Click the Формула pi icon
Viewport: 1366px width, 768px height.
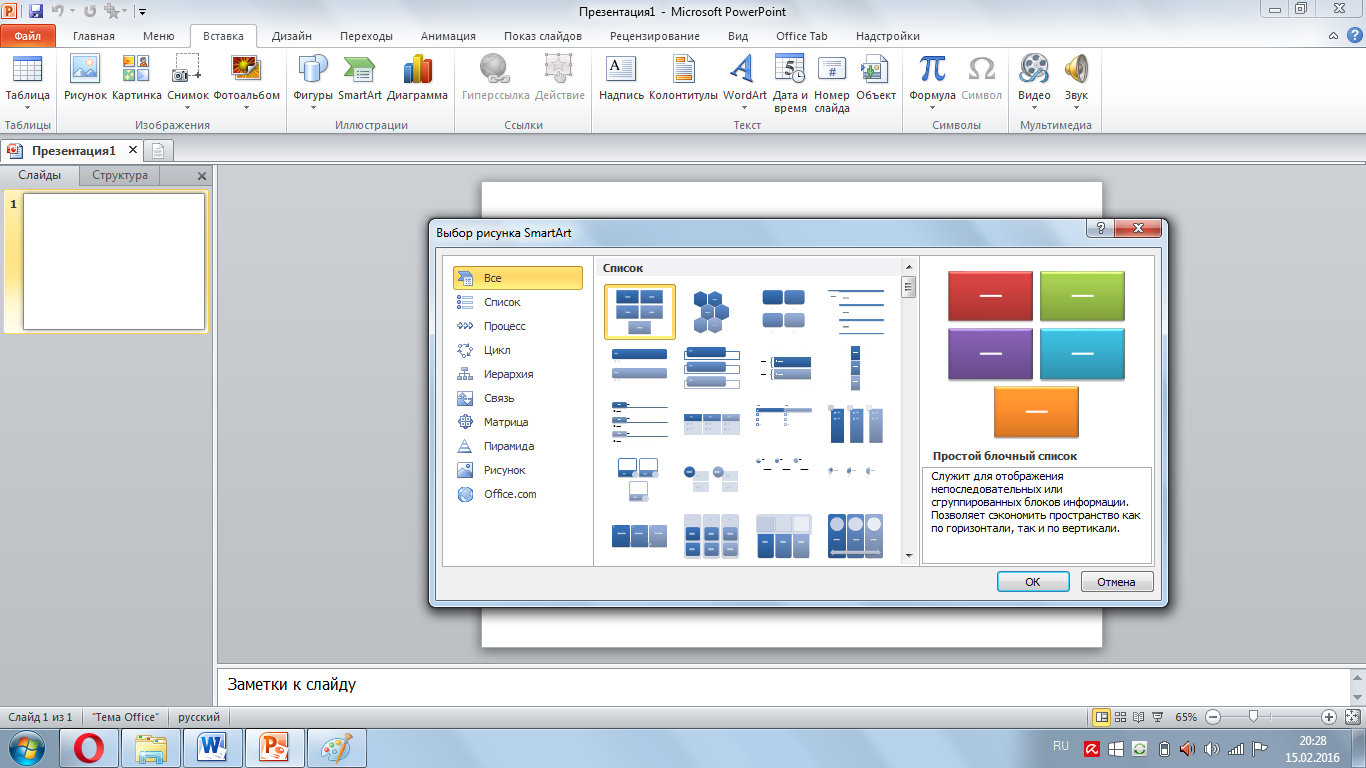(x=933, y=68)
